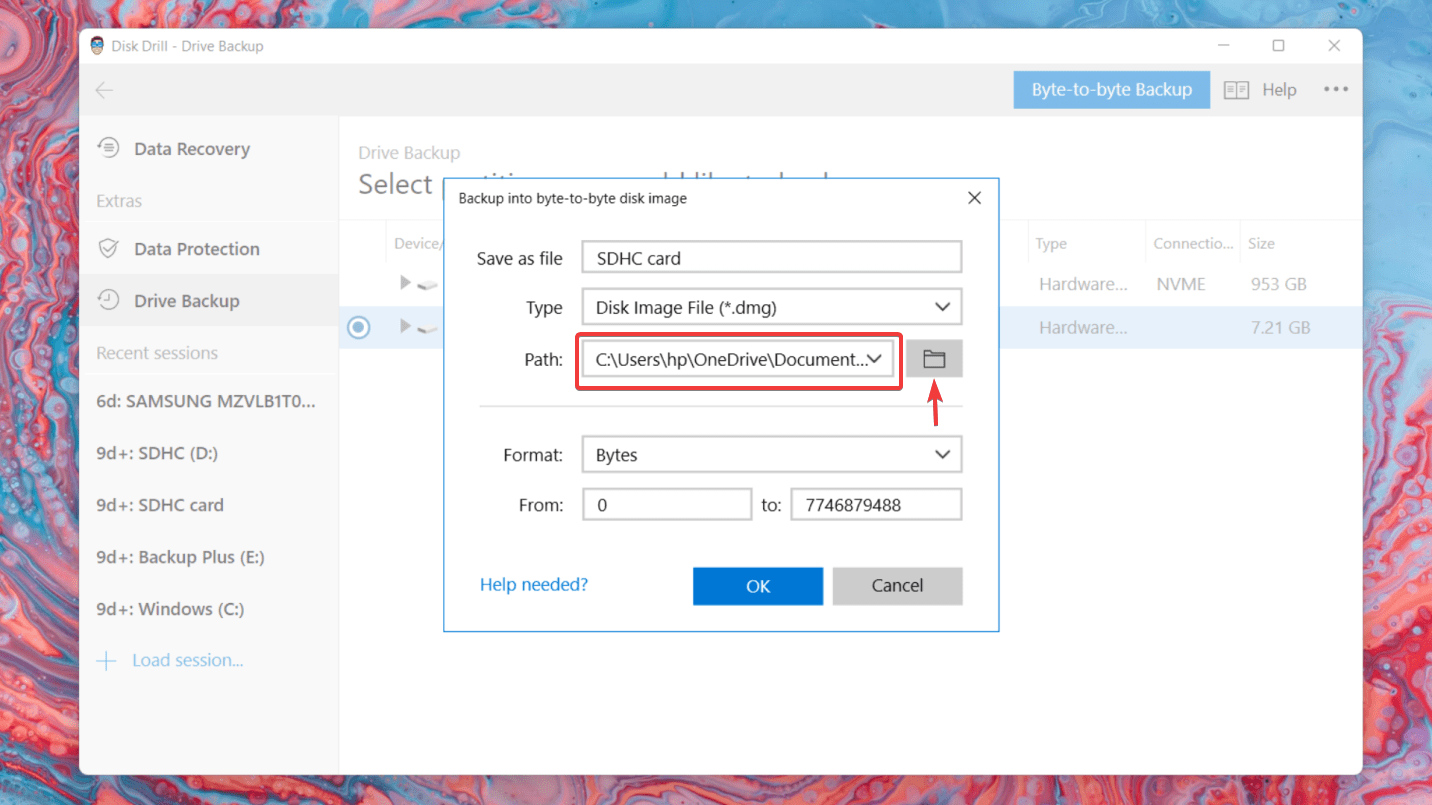The height and width of the screenshot is (805, 1432).
Task: Open recent session 9d+: Windows (C:)
Action: click(x=170, y=609)
